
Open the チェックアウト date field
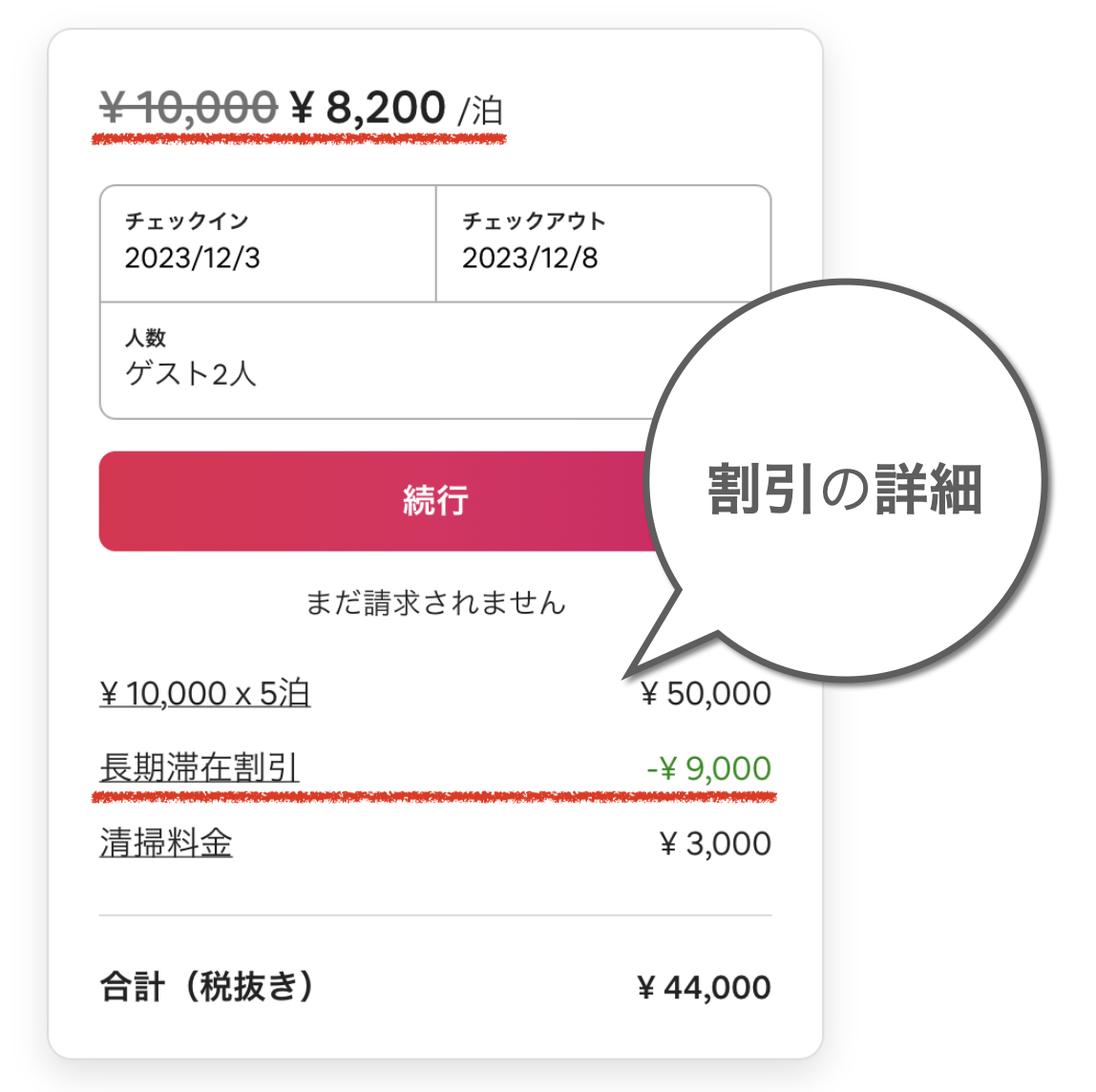604,243
